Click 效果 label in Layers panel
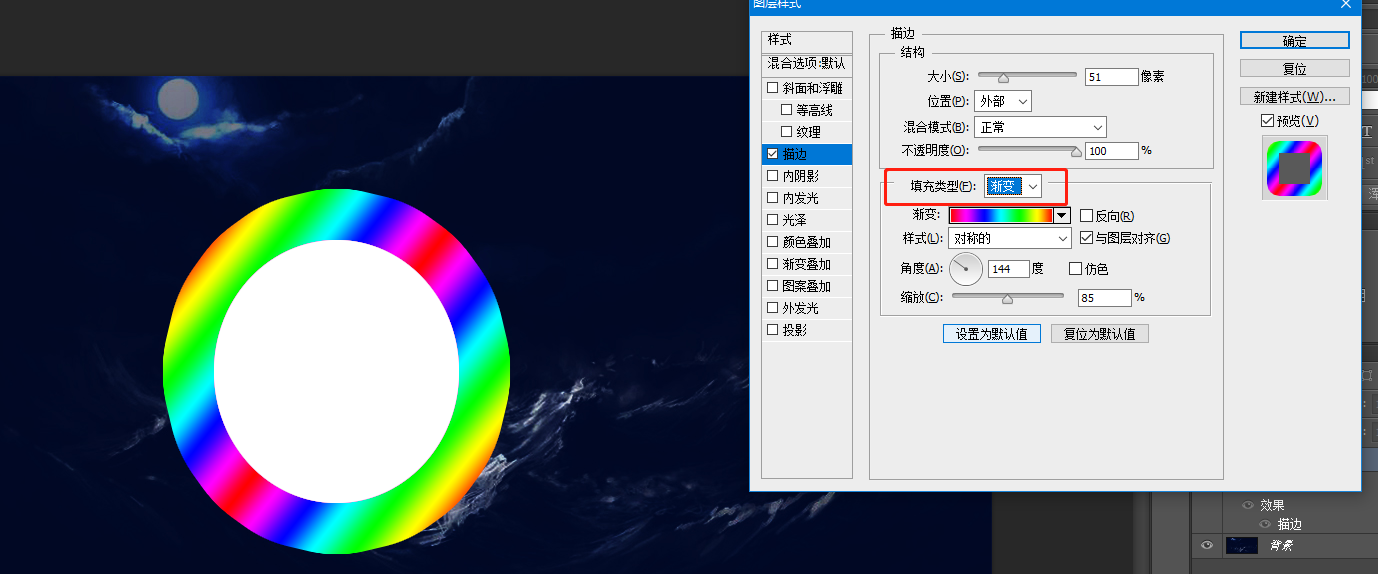Image resolution: width=1378 pixels, height=574 pixels. pyautogui.click(x=1272, y=505)
